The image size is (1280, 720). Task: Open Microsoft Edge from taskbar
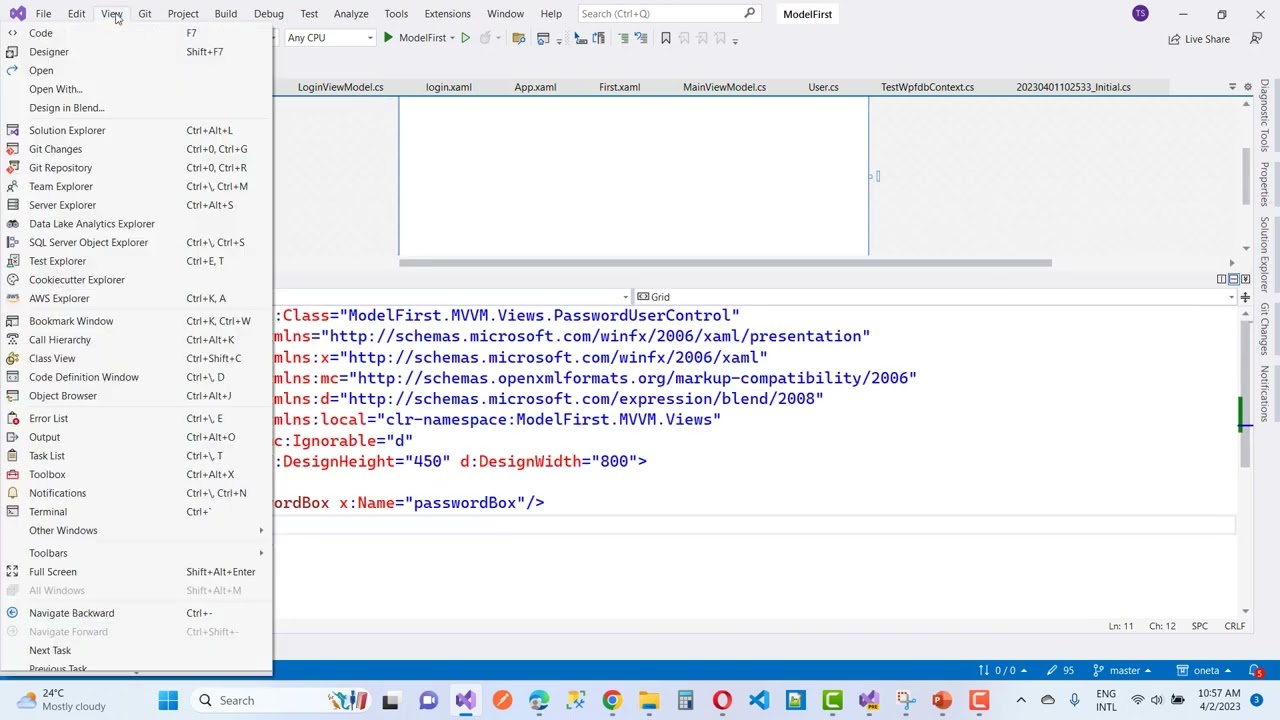tap(539, 700)
